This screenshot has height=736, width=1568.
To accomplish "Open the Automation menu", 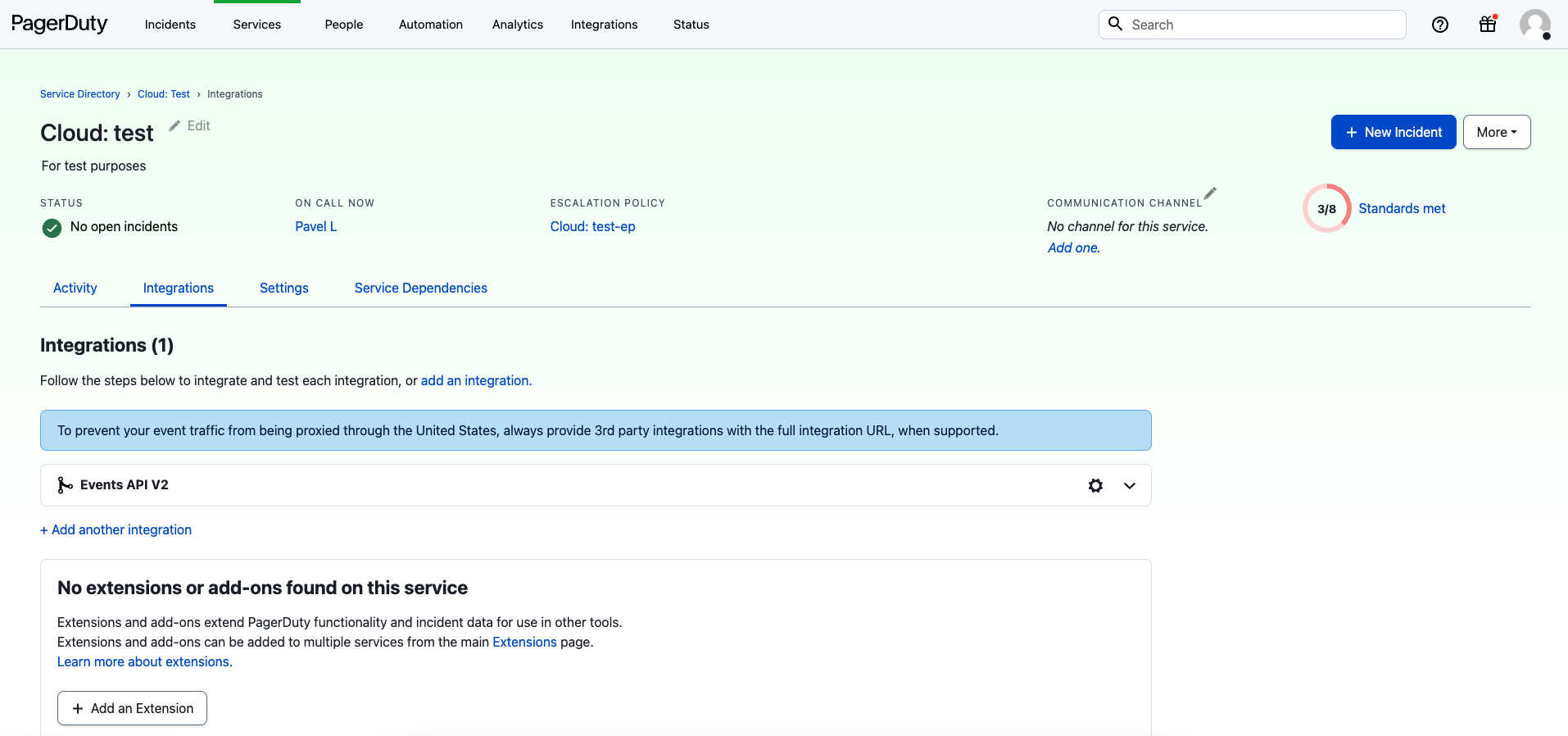I will click(x=431, y=25).
